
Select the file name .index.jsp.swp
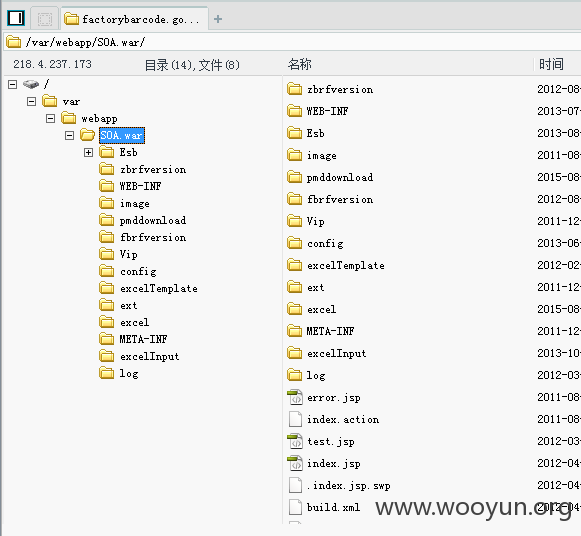[x=348, y=486]
